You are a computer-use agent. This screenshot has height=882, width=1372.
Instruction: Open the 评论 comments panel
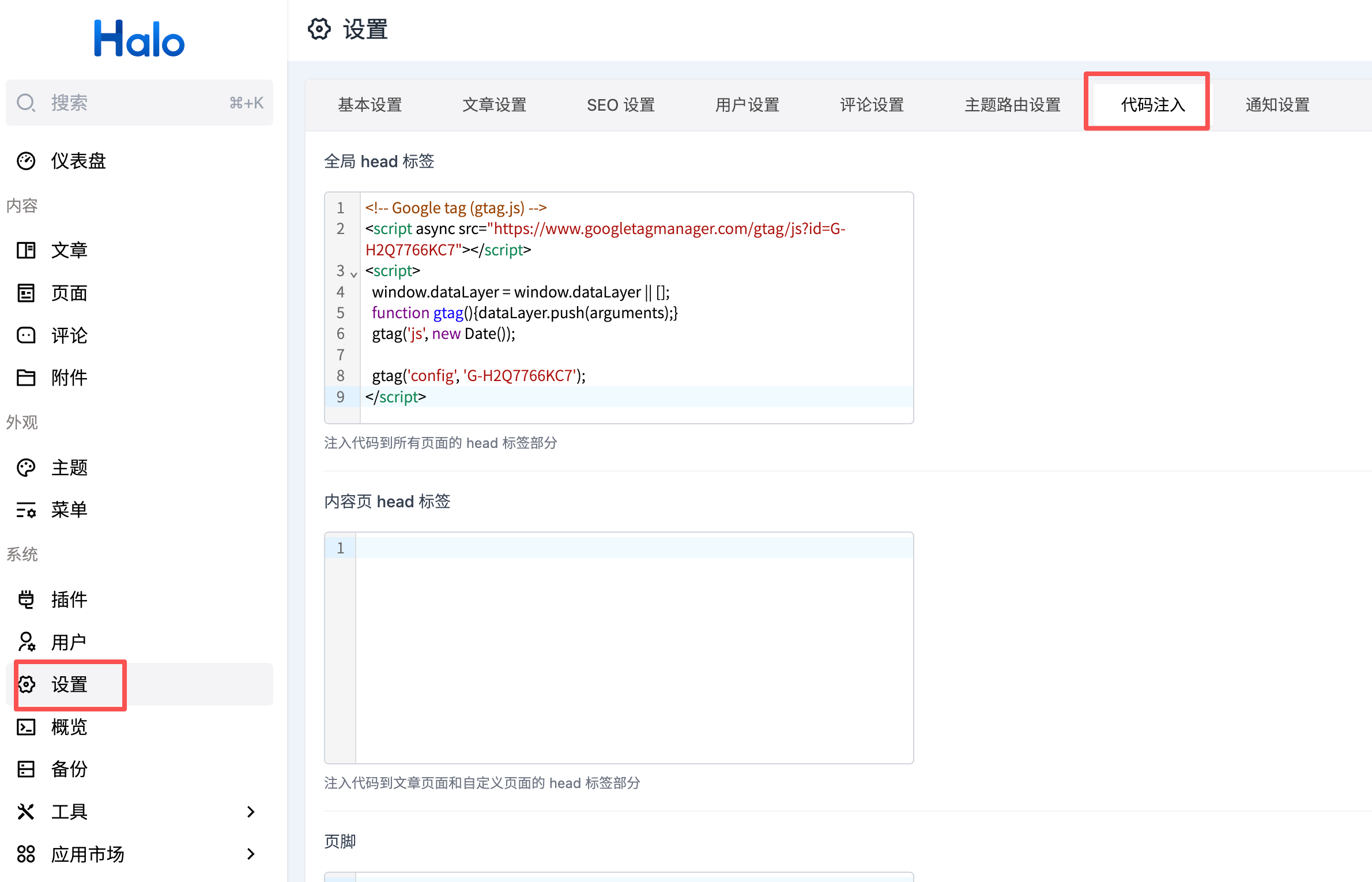26,336
